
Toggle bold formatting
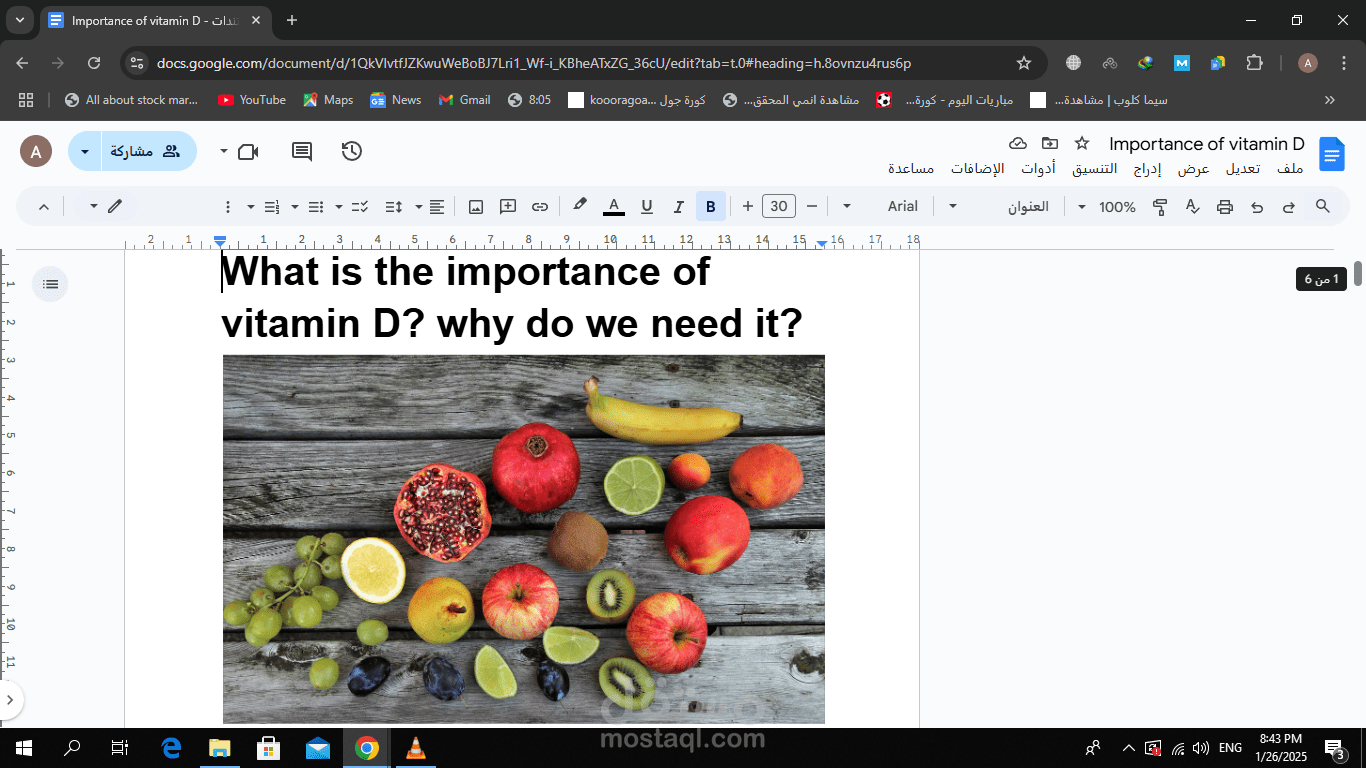pyautogui.click(x=711, y=207)
